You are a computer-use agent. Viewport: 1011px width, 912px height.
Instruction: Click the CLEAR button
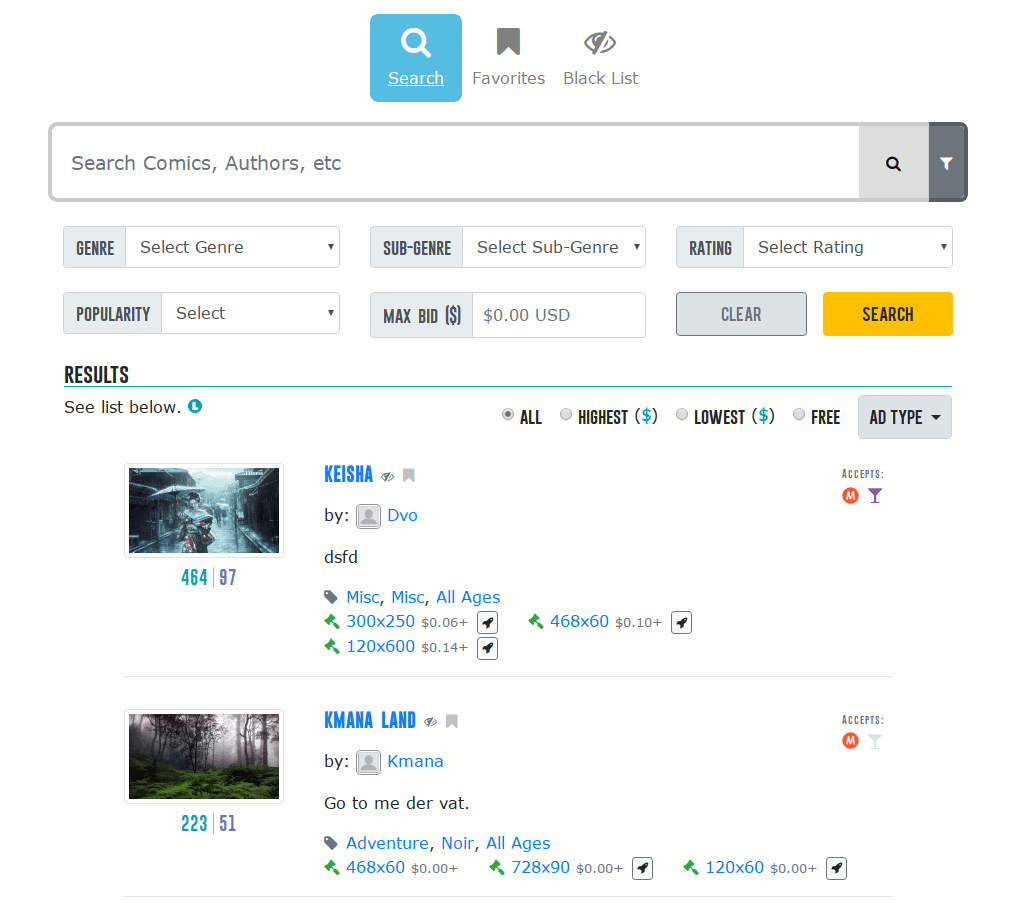click(x=741, y=314)
